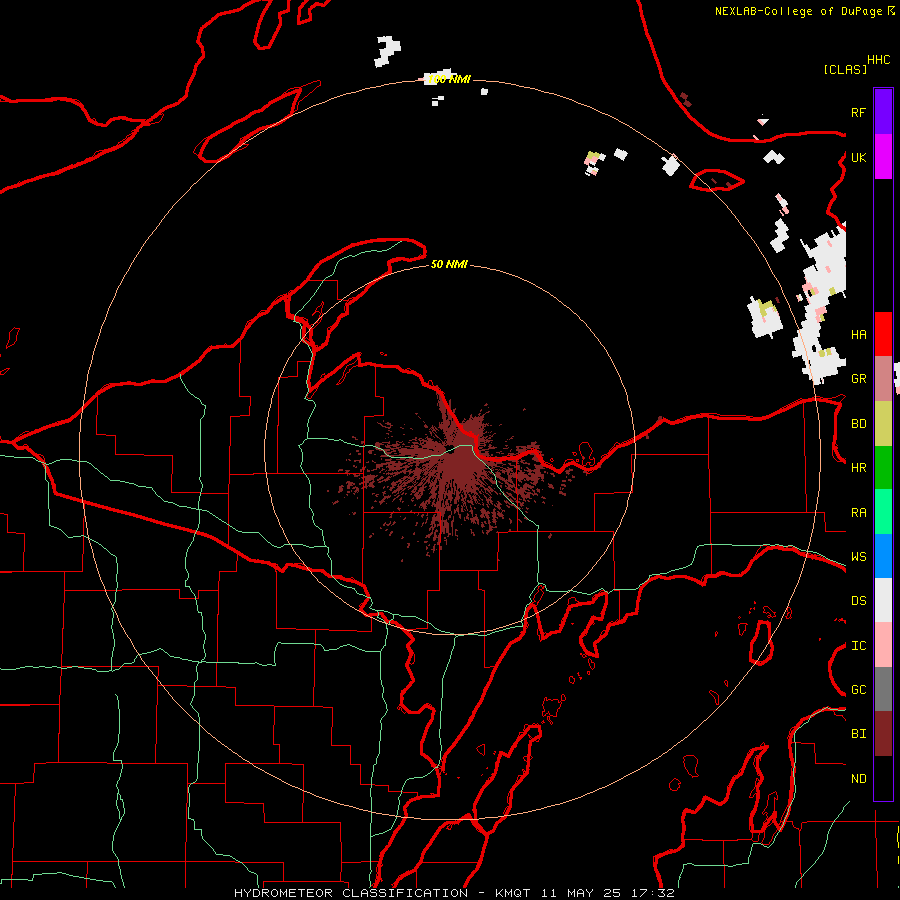Click the yellow BD legend color swatch
900x900 pixels.
883,424
